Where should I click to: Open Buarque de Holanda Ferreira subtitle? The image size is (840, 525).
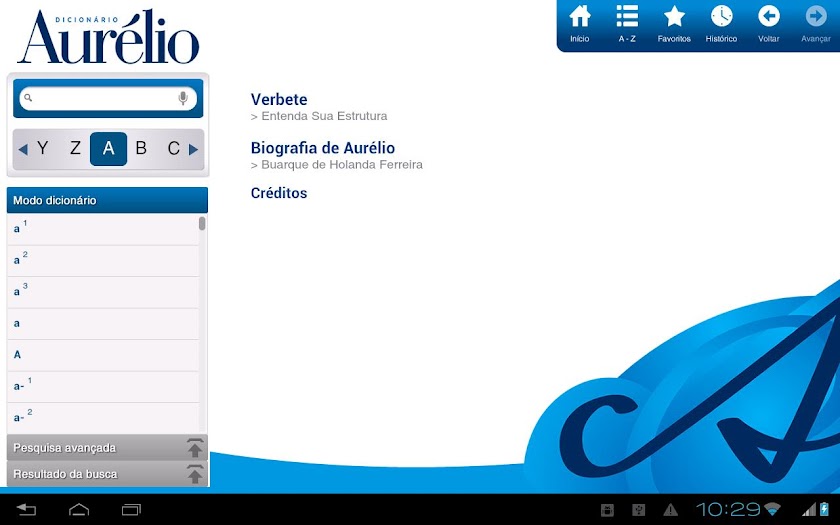[336, 165]
